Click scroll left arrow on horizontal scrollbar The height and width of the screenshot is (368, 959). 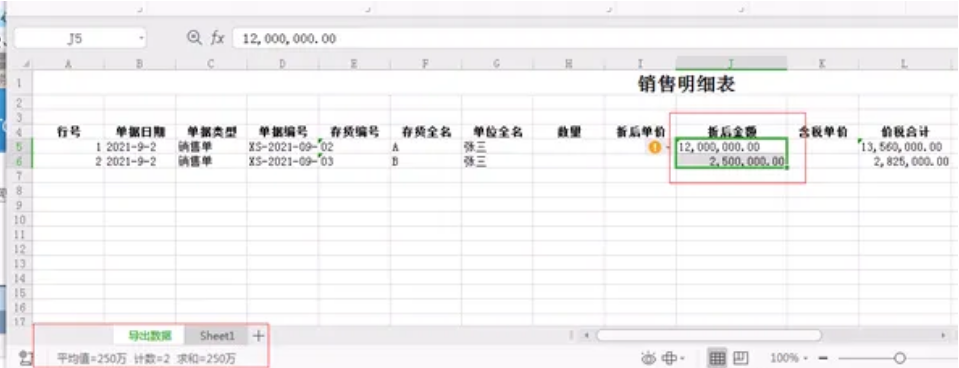pyautogui.click(x=586, y=335)
